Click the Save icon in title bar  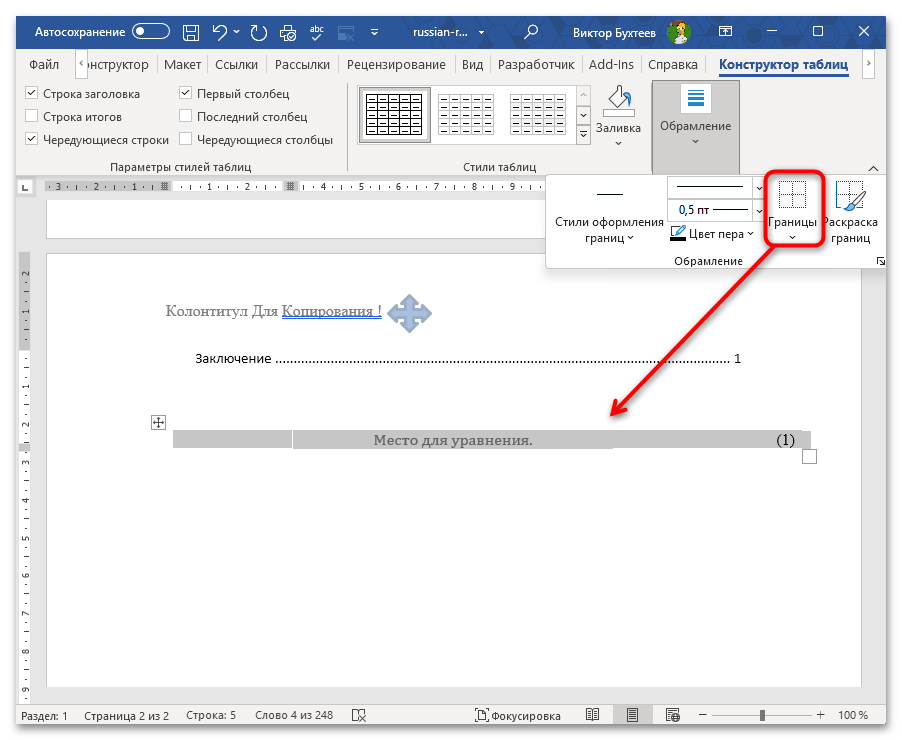tap(191, 32)
